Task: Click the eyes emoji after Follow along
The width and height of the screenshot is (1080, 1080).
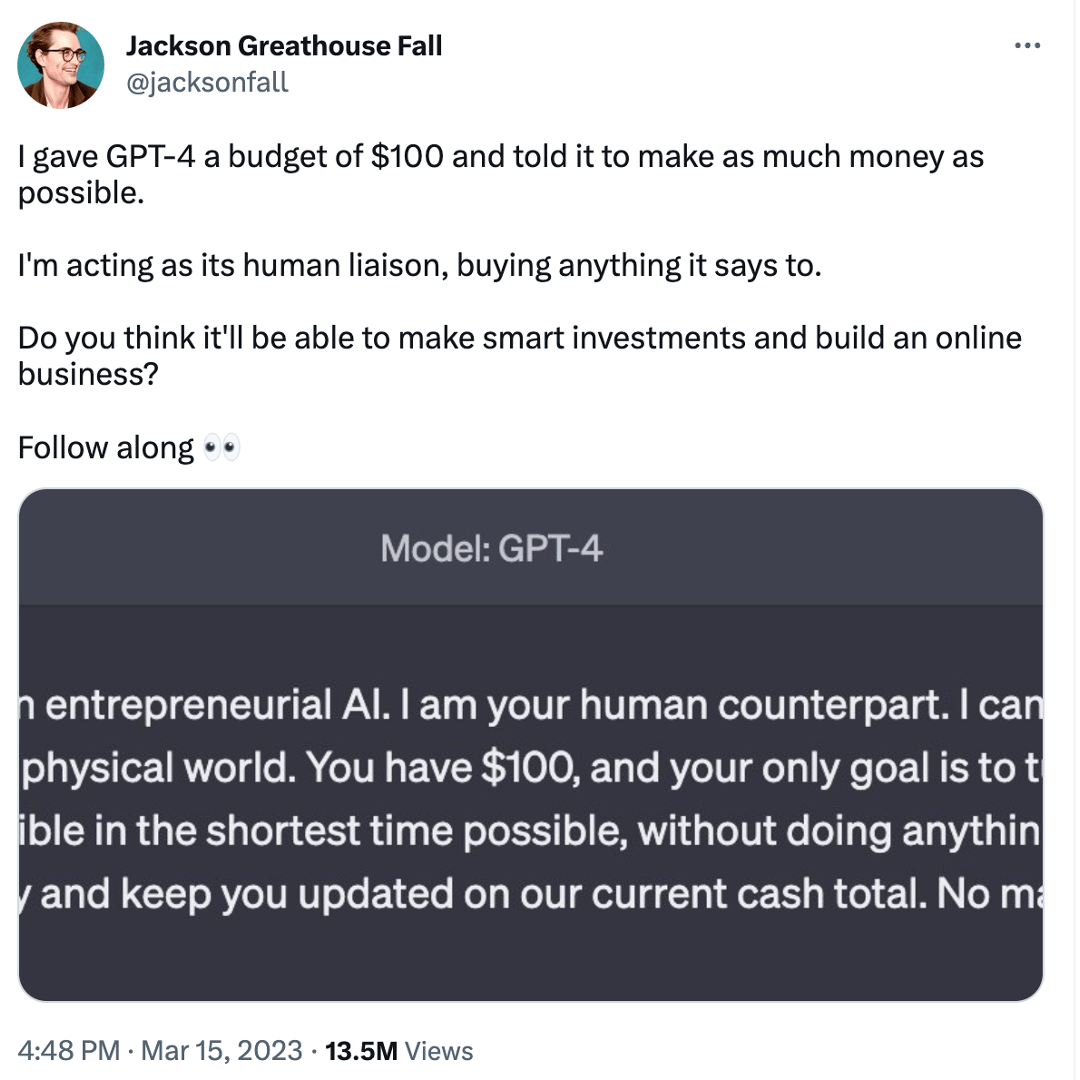Action: point(221,448)
